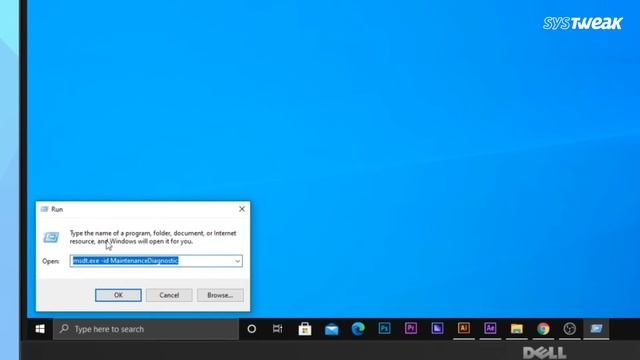
Task: Cancel the Run dialog
Action: 169,295
